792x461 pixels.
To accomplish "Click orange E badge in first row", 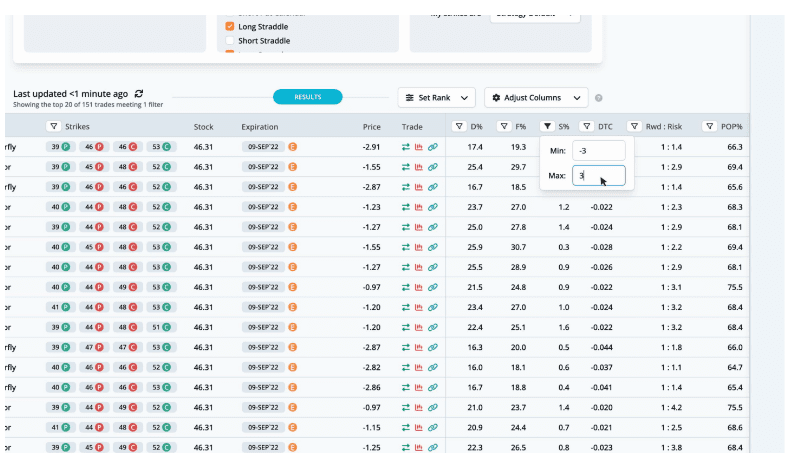I will tap(293, 147).
